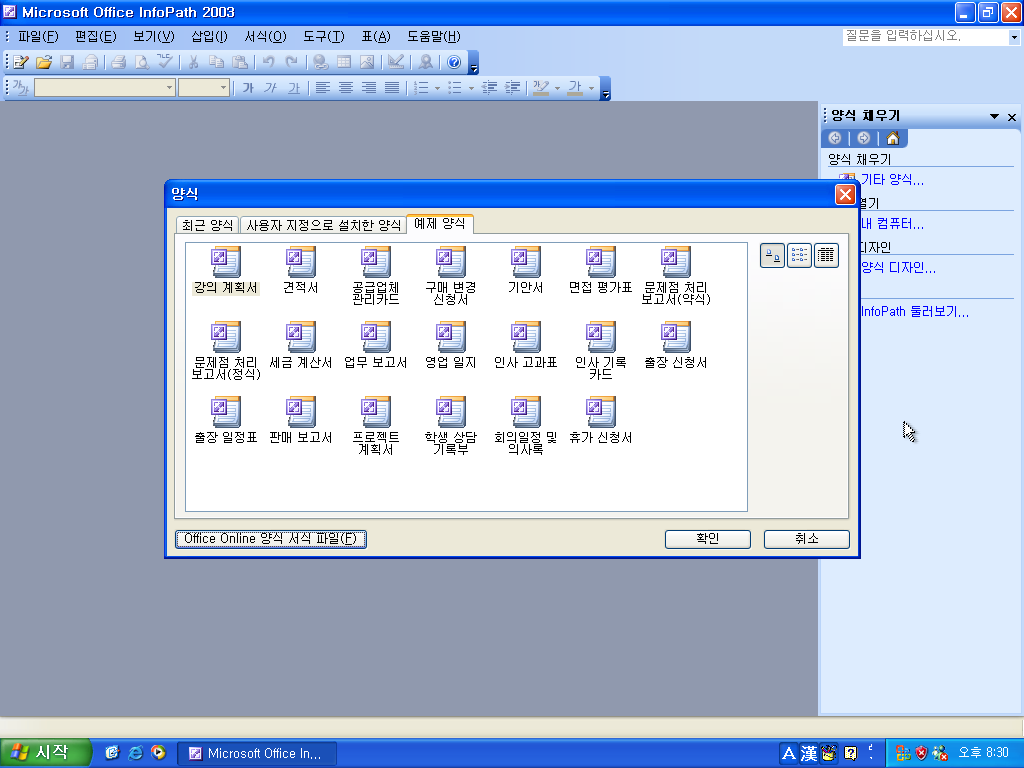
Task: Click the Save diskette icon
Action: (x=67, y=62)
